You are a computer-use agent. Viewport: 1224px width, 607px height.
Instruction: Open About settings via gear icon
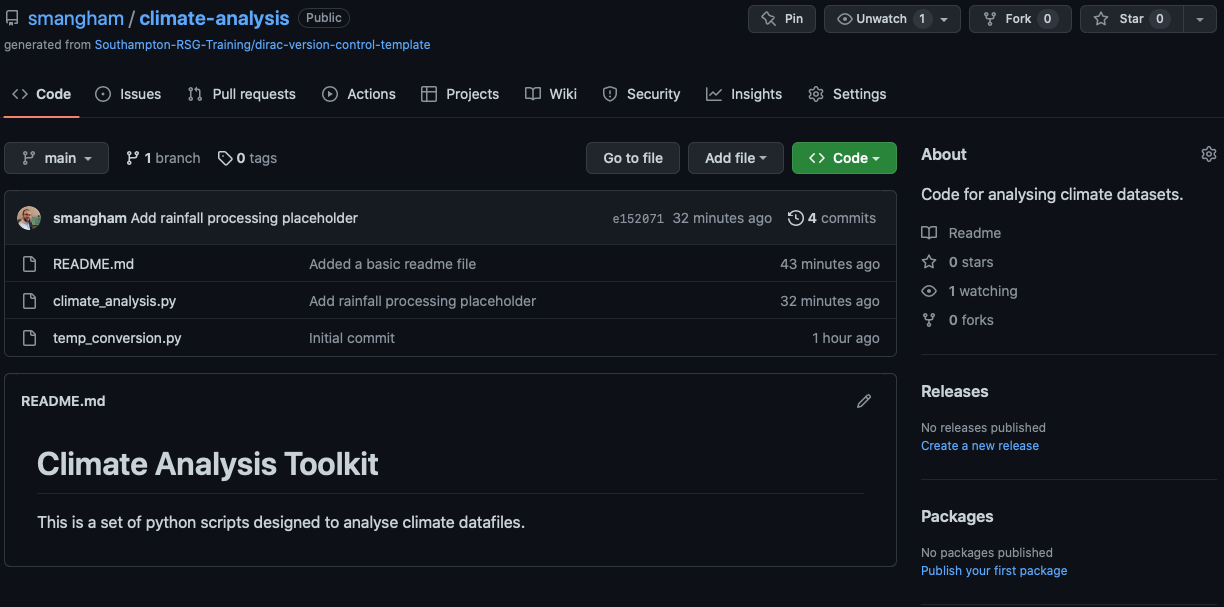[x=1209, y=153]
